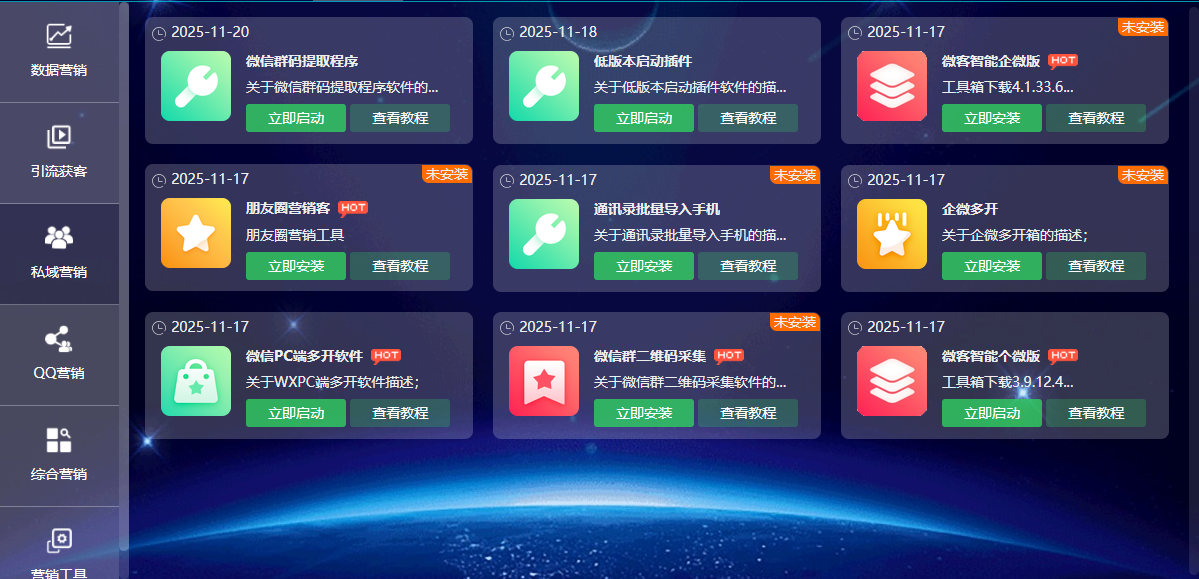The image size is (1199, 579).
Task: Click the 企微多开 yellow star icon
Action: point(891,234)
